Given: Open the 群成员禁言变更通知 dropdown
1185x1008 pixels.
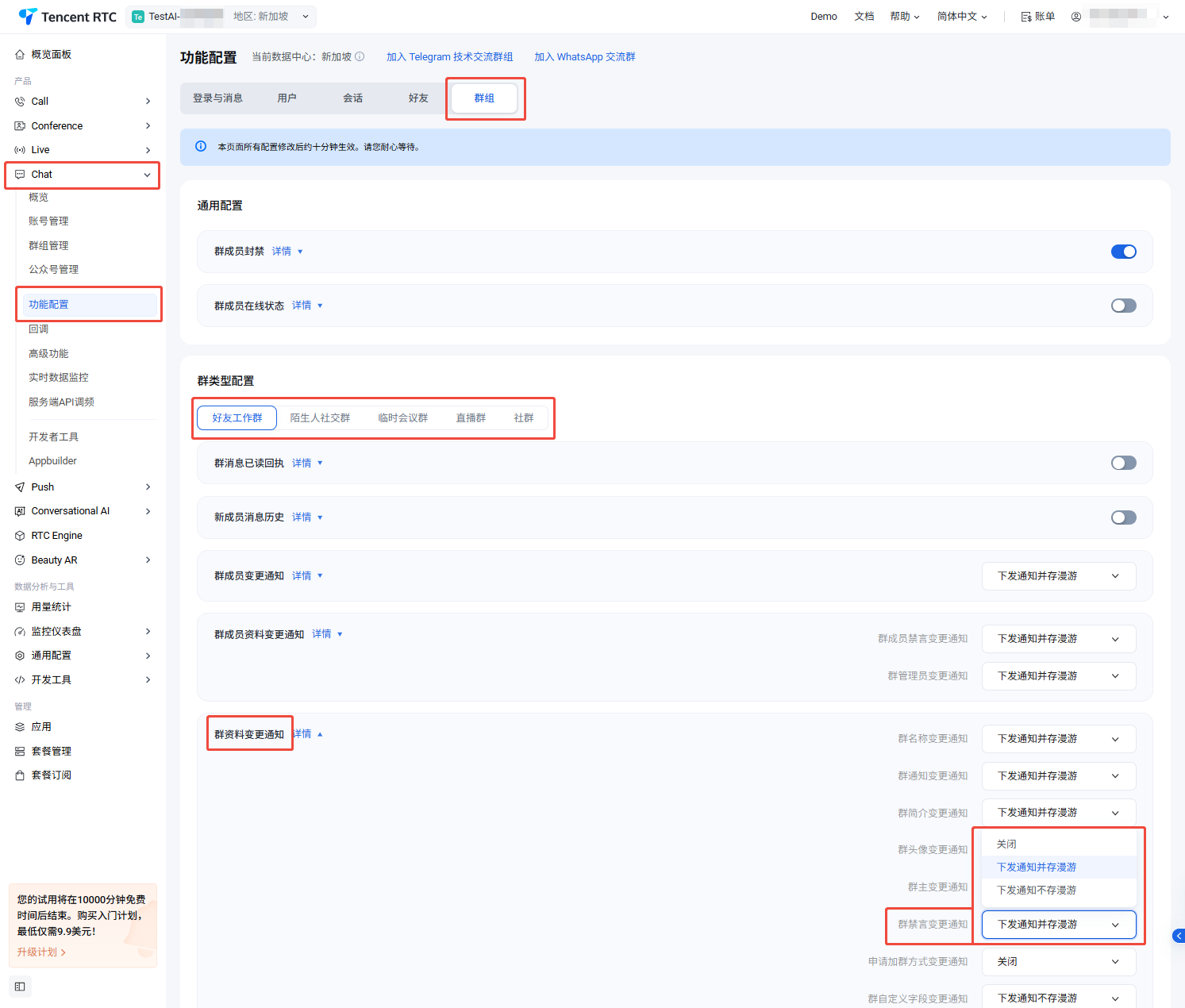Looking at the screenshot, I should [1059, 639].
